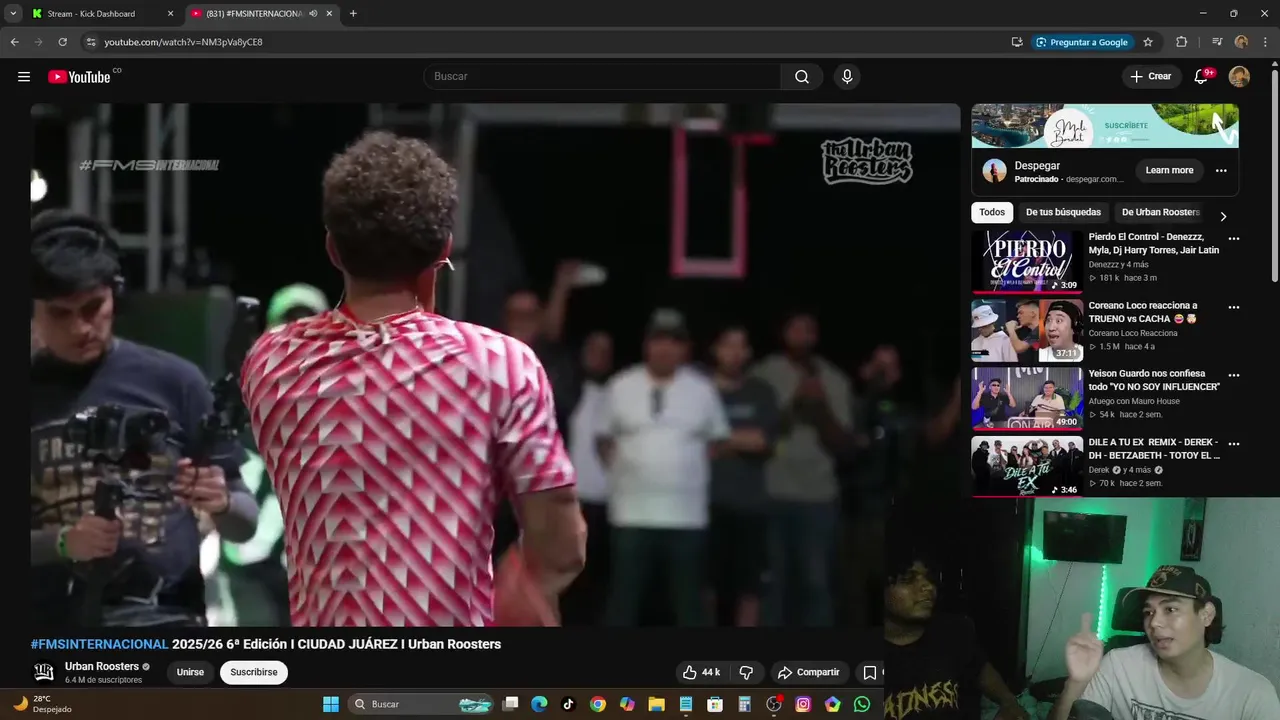1280x720 pixels.
Task: Open Chrome media controls icon
Action: 1217,42
